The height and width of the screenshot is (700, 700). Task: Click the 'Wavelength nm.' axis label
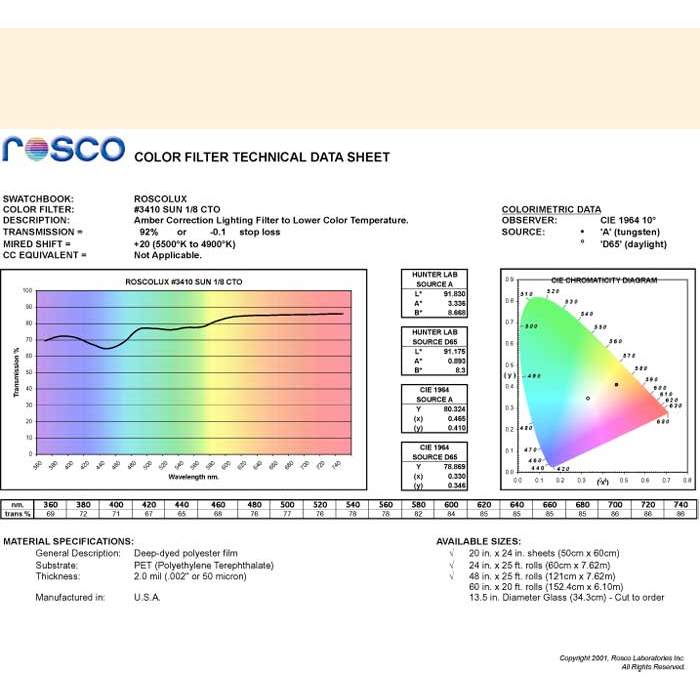click(194, 477)
